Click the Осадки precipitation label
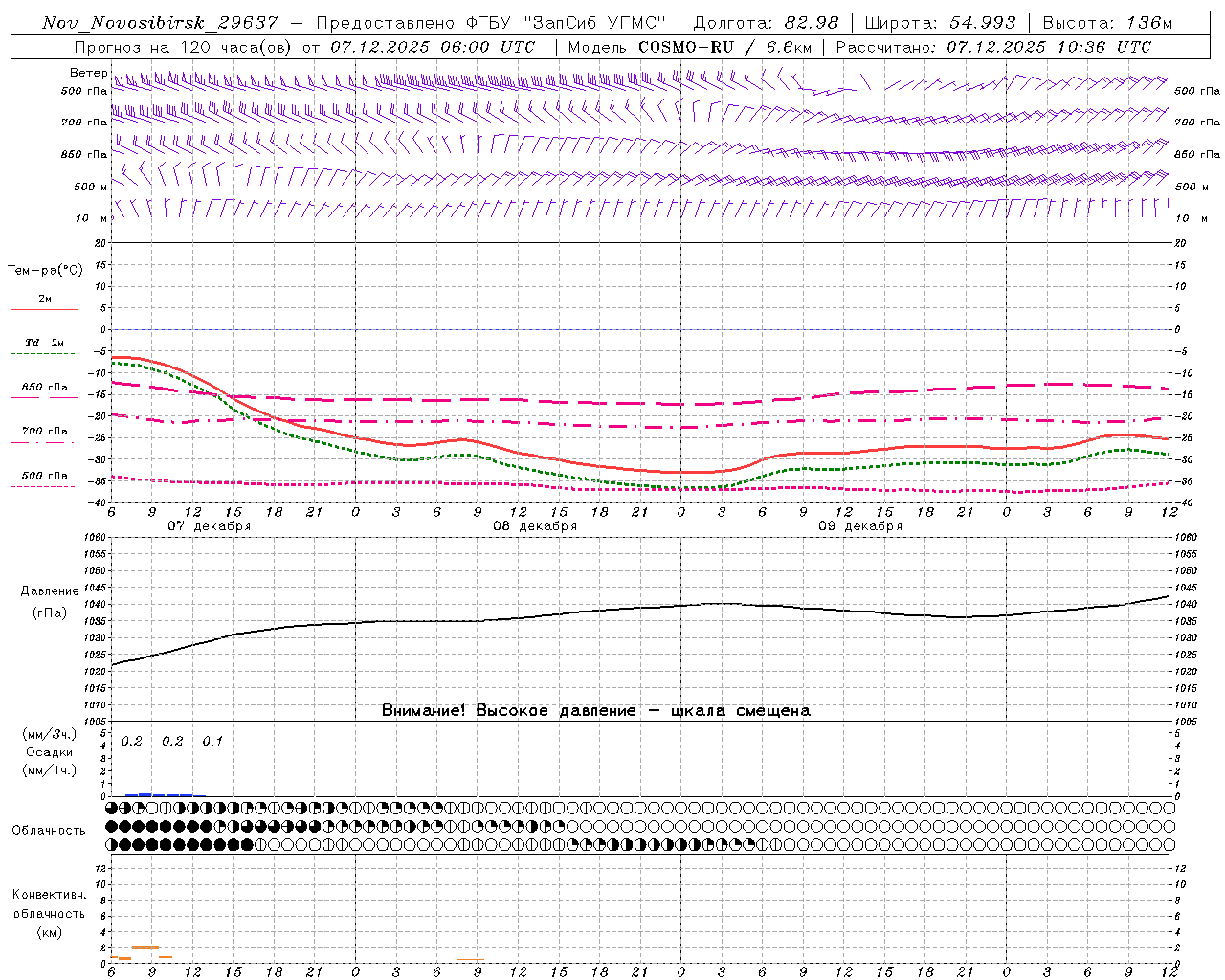1225x980 pixels. (x=48, y=752)
